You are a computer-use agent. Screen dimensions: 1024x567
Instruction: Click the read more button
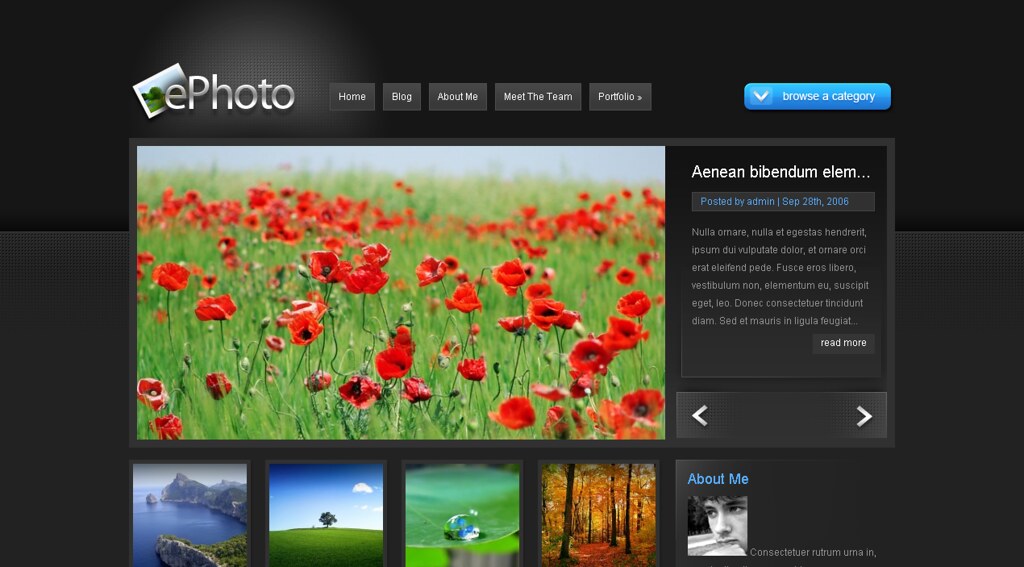(843, 343)
